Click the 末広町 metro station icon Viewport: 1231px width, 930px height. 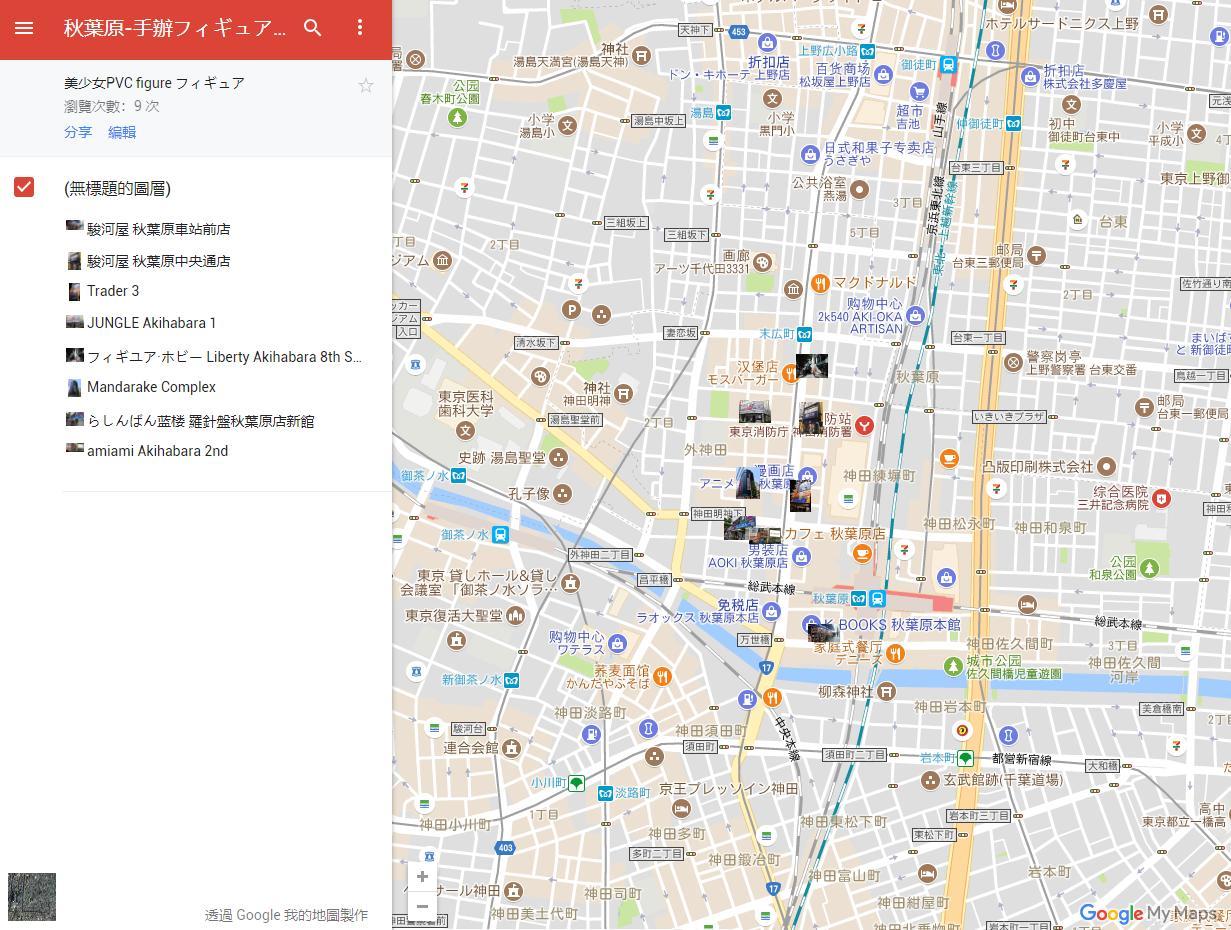(804, 334)
